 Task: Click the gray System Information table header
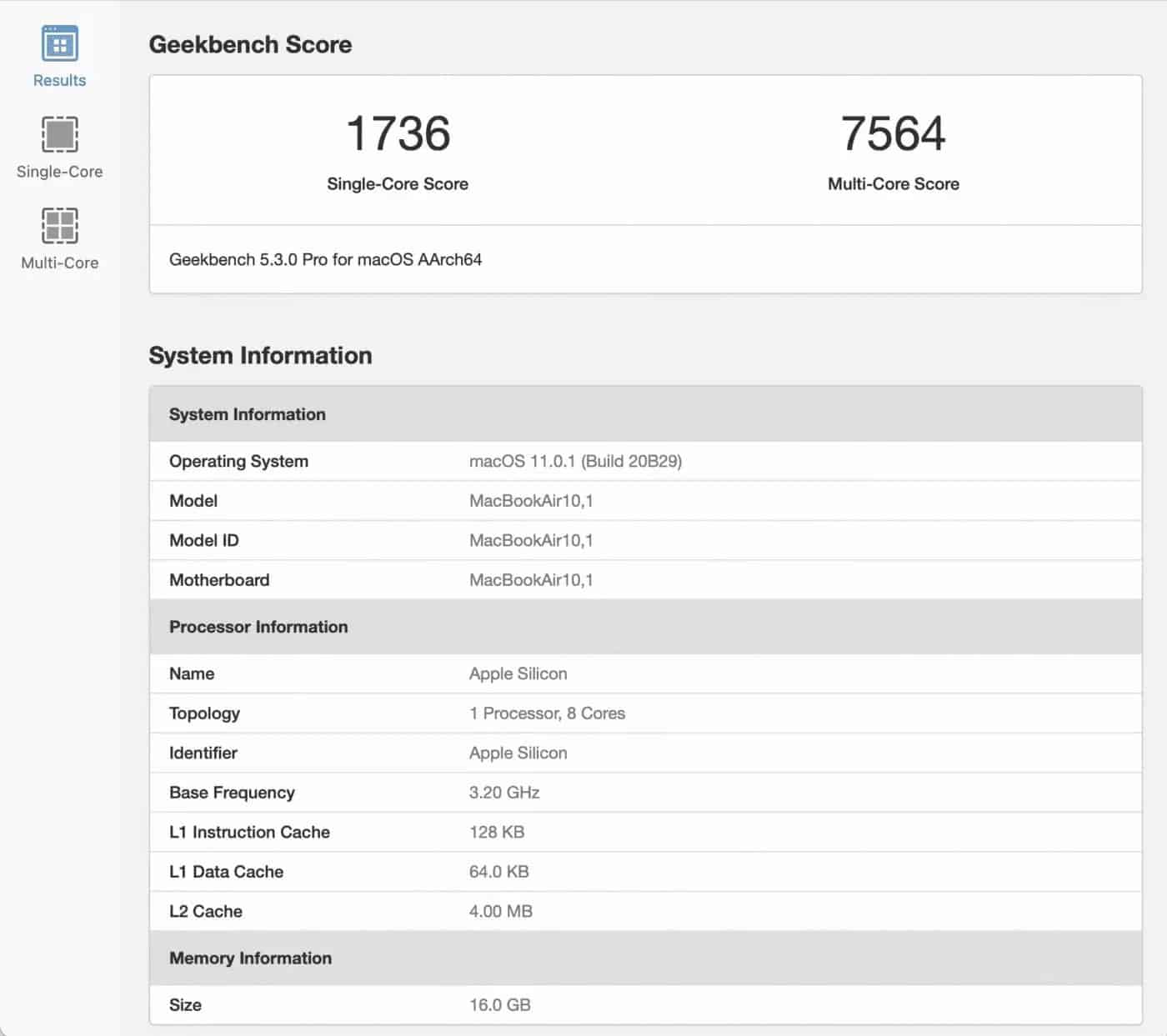coord(645,414)
